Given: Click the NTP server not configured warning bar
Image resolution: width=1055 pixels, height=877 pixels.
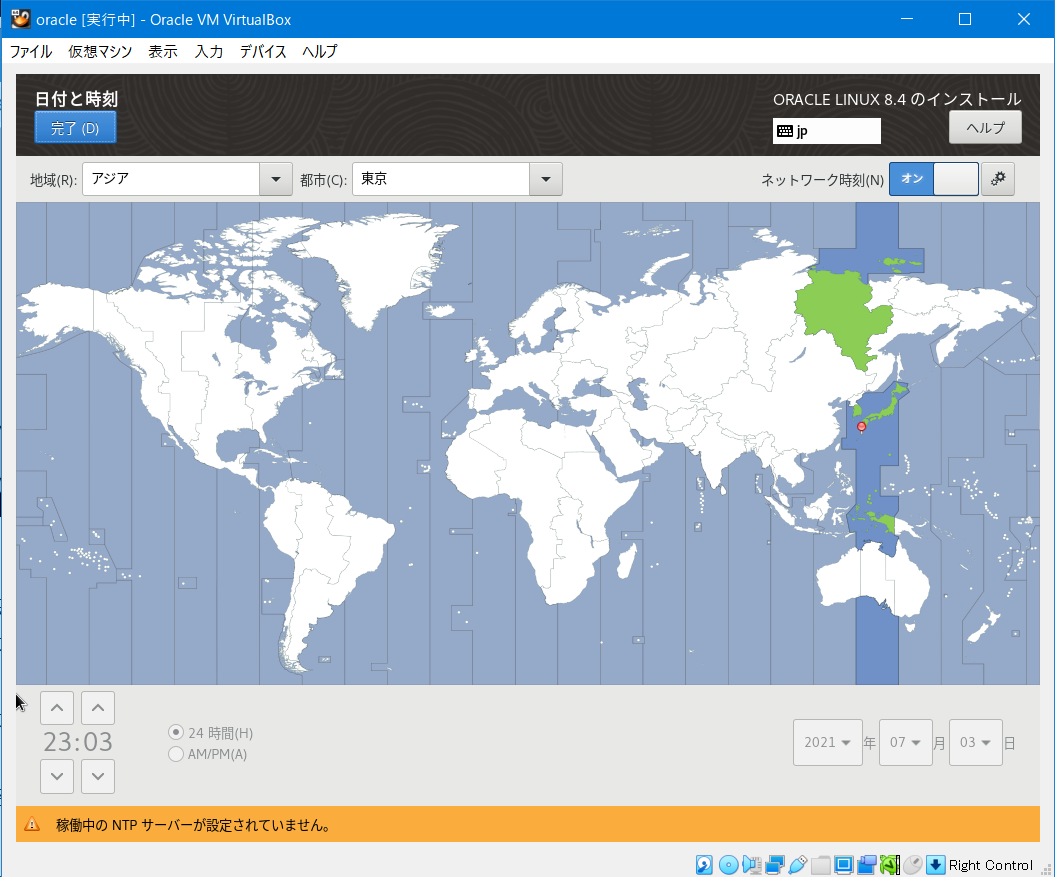Looking at the screenshot, I should click(x=528, y=825).
